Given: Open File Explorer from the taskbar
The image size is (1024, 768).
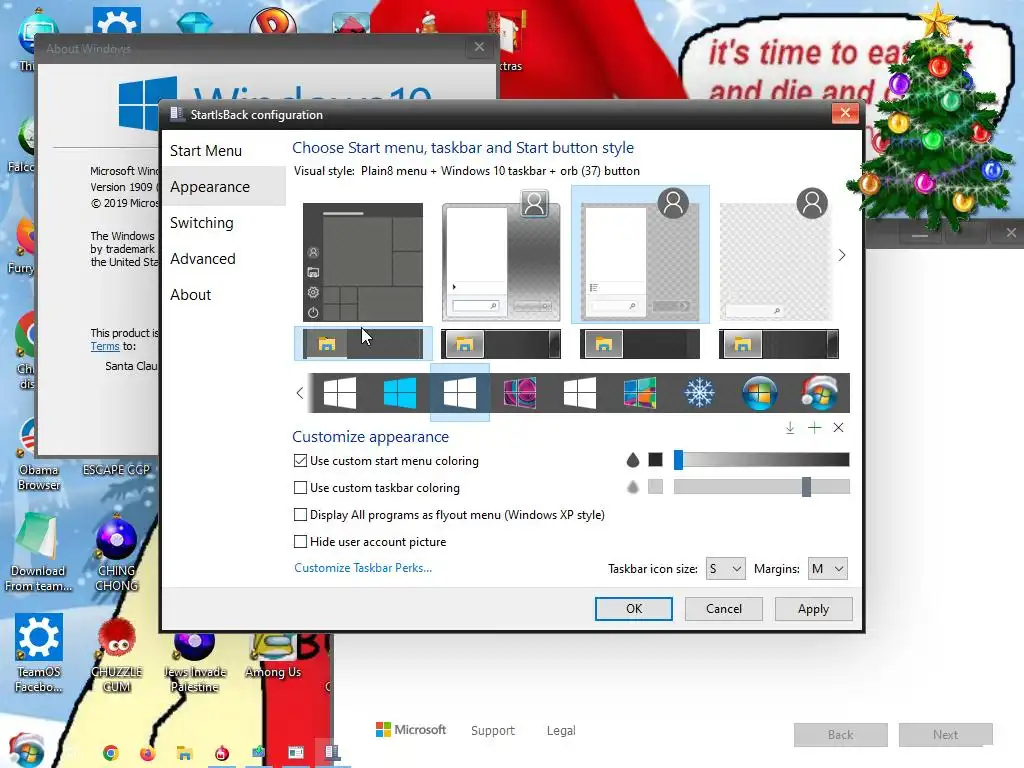Looking at the screenshot, I should (x=185, y=753).
